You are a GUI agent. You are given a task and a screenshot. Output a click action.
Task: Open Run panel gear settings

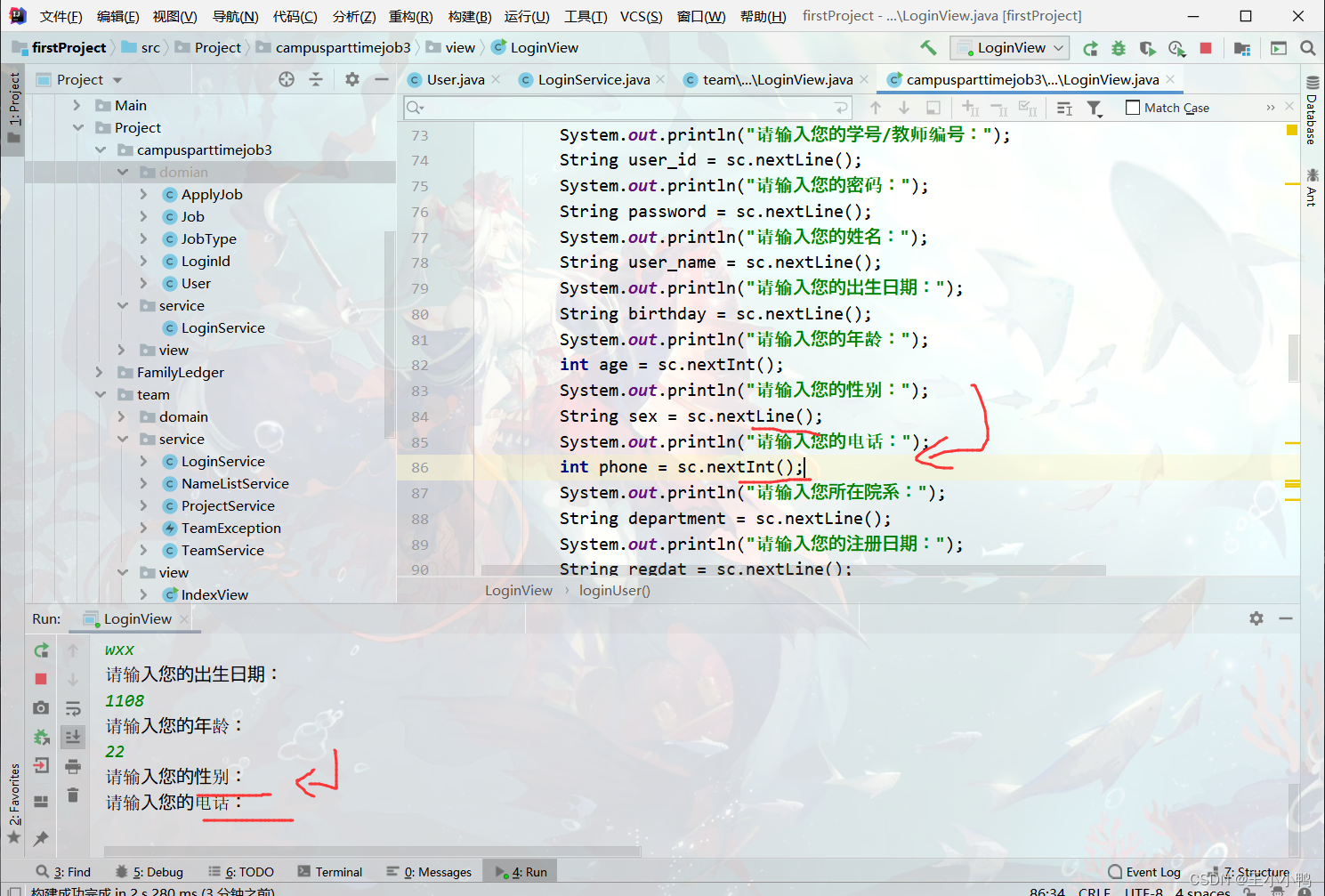pos(1256,618)
